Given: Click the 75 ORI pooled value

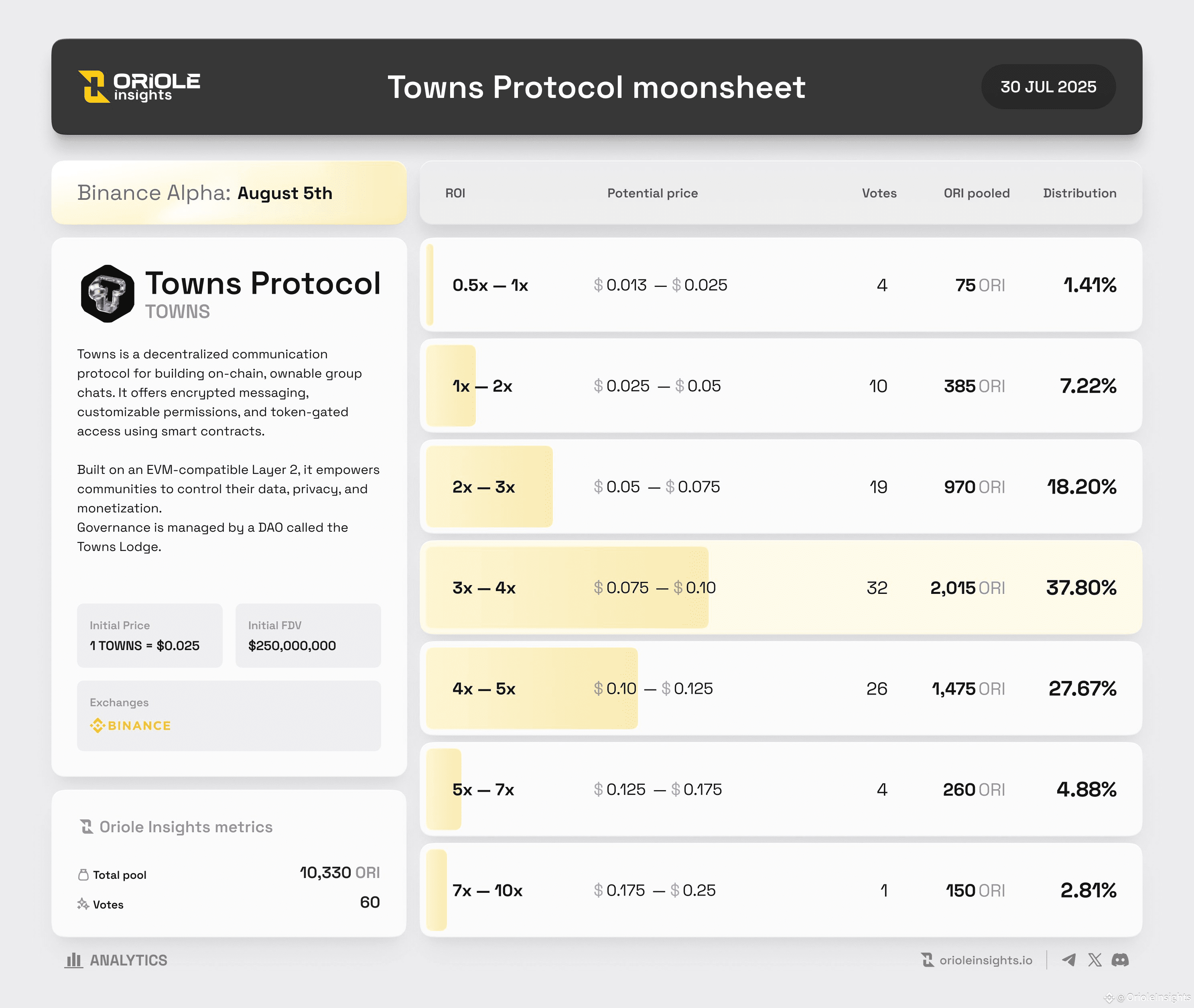Looking at the screenshot, I should tap(980, 285).
